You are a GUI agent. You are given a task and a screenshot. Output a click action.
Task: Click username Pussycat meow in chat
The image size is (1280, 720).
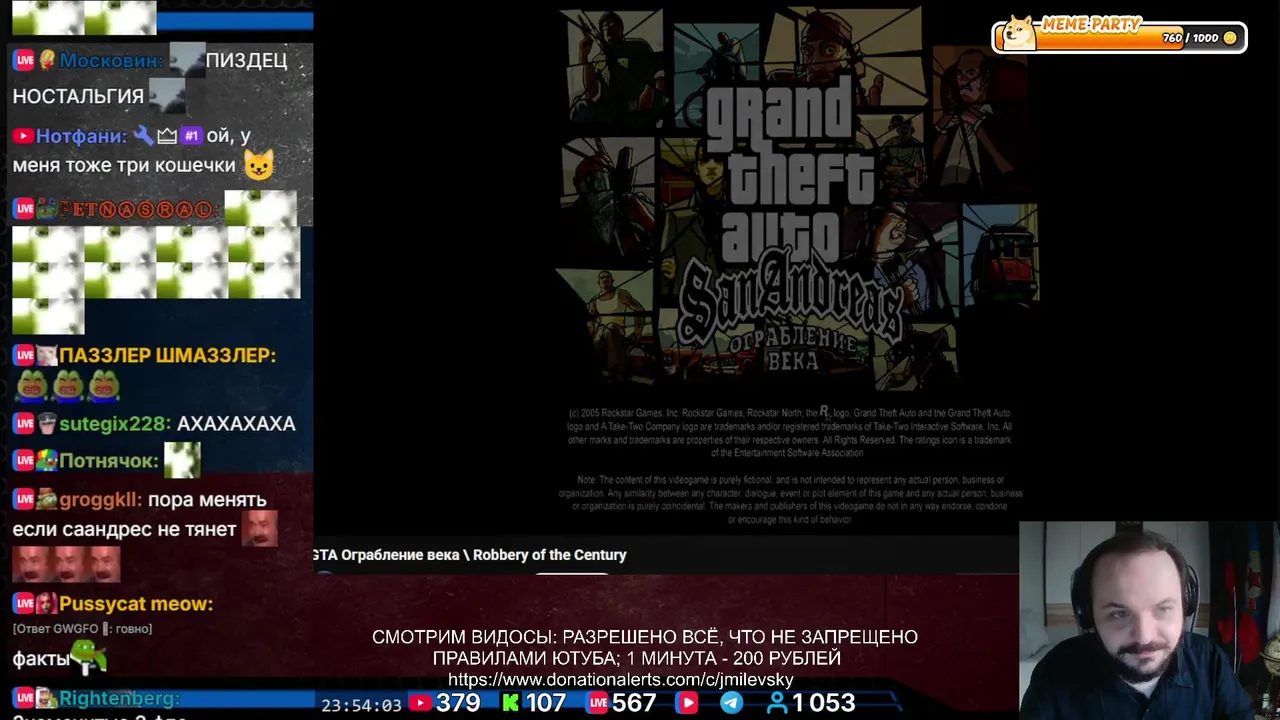pyautogui.click(x=136, y=604)
